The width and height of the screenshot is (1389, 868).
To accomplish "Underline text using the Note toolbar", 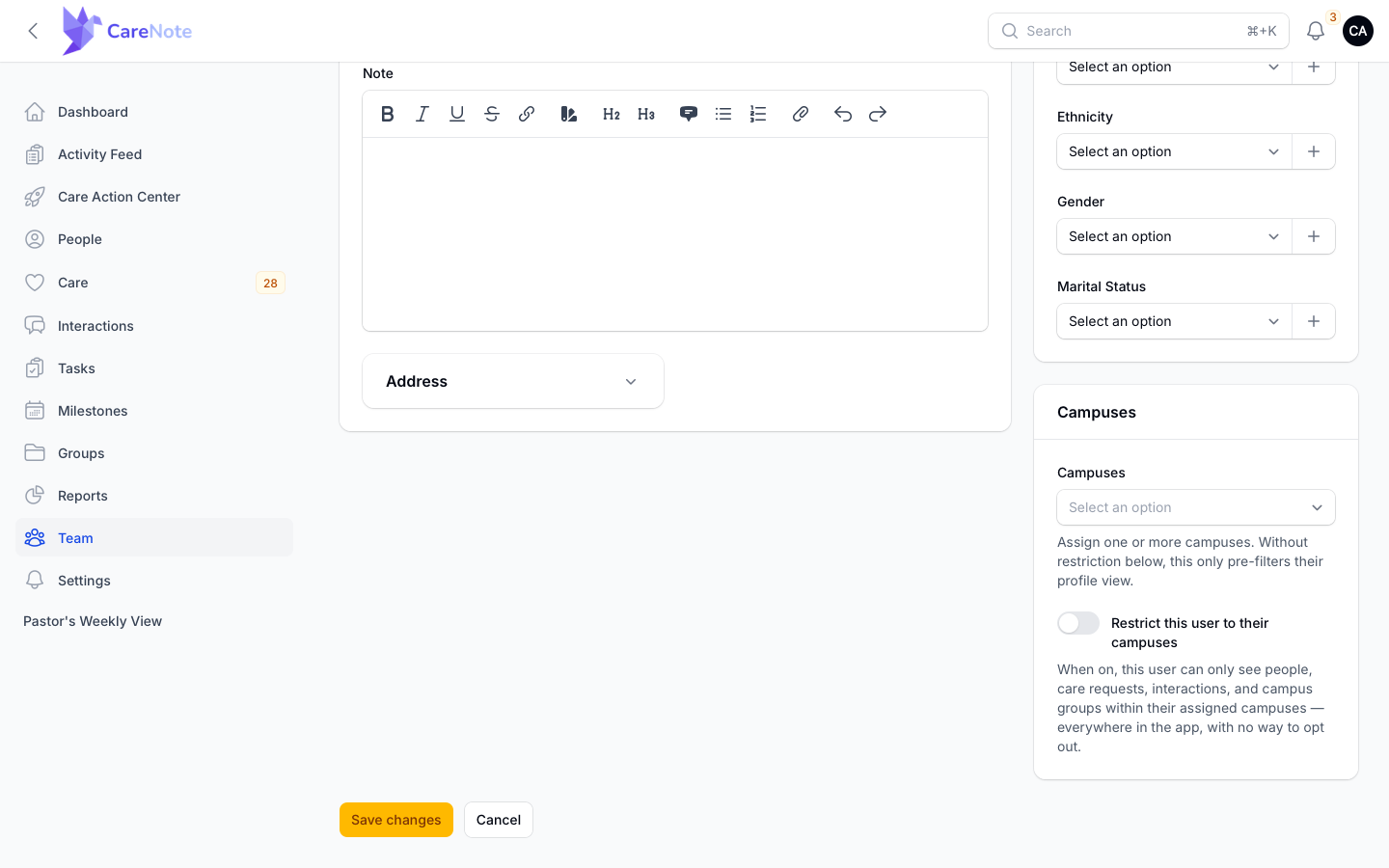I will pos(457,114).
